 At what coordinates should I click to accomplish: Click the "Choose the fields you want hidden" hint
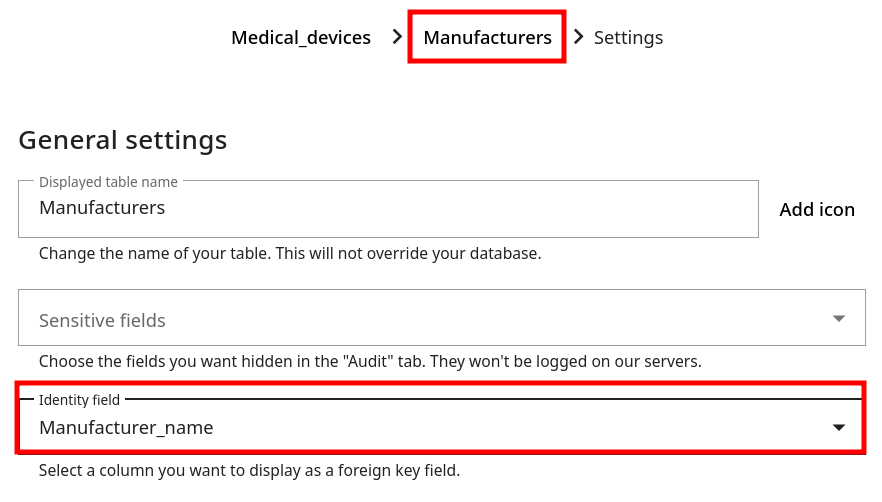(x=370, y=361)
